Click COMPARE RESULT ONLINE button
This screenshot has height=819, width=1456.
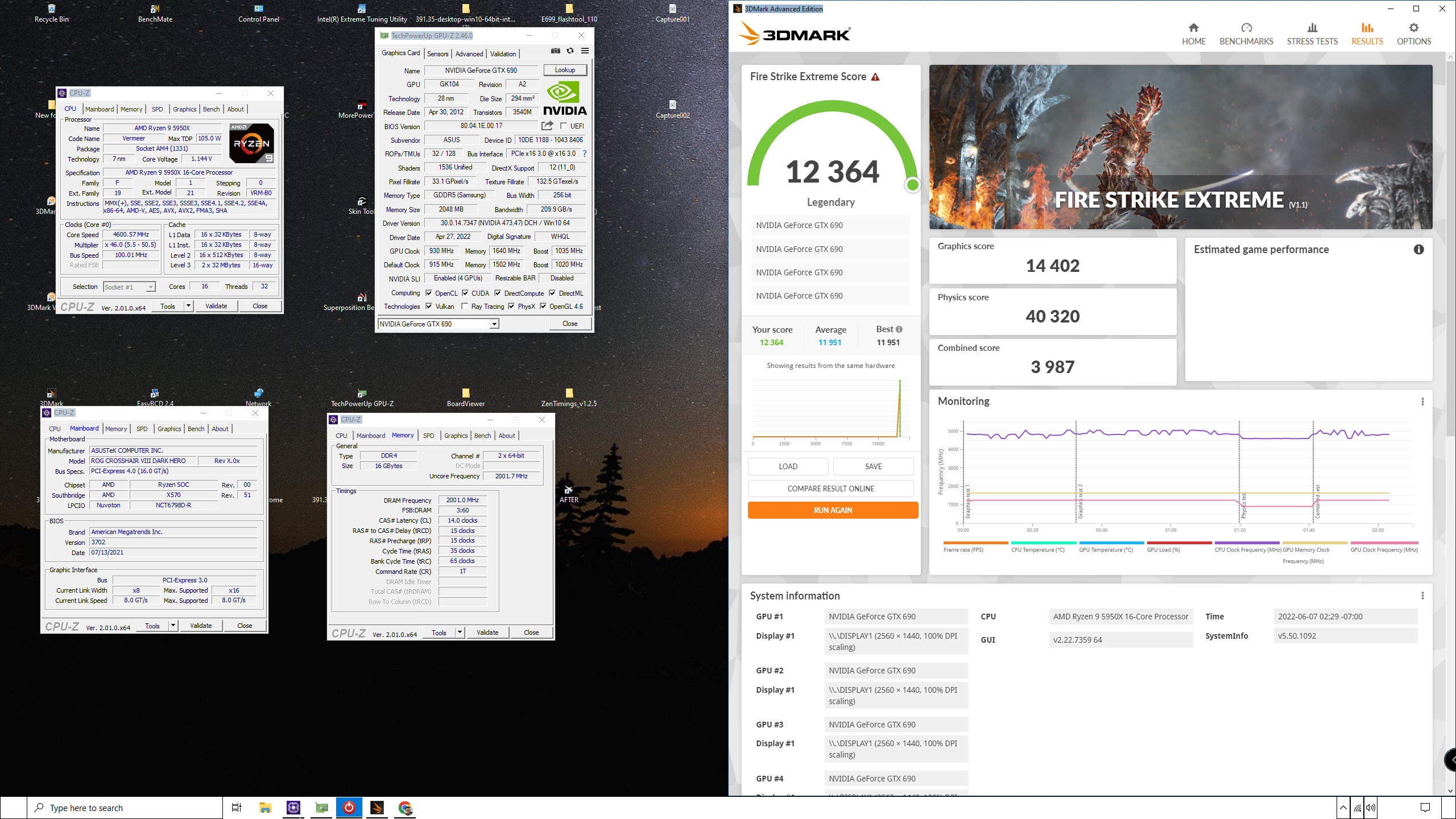pos(830,489)
